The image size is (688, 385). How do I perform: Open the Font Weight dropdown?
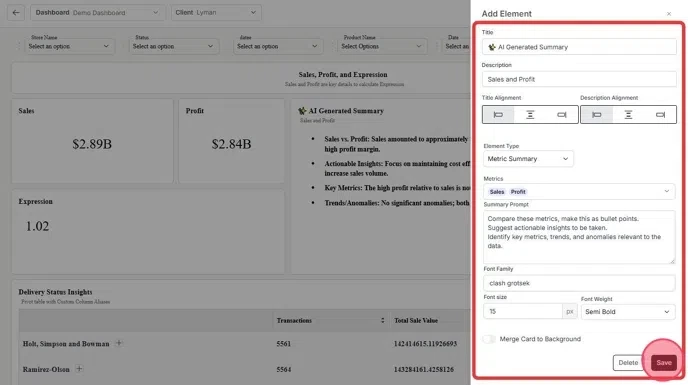[628, 312]
